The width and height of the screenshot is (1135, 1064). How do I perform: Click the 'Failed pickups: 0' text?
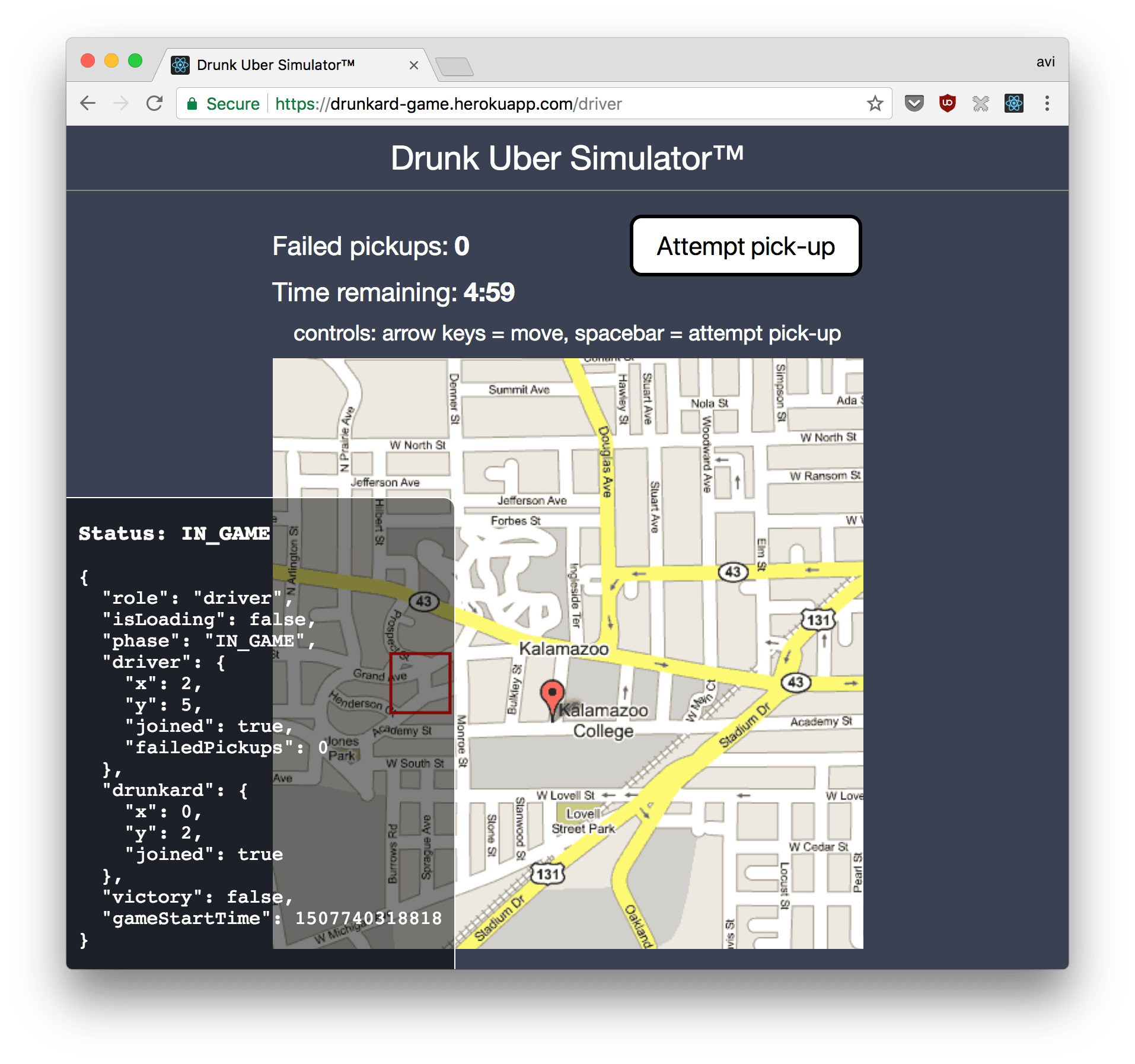point(371,246)
